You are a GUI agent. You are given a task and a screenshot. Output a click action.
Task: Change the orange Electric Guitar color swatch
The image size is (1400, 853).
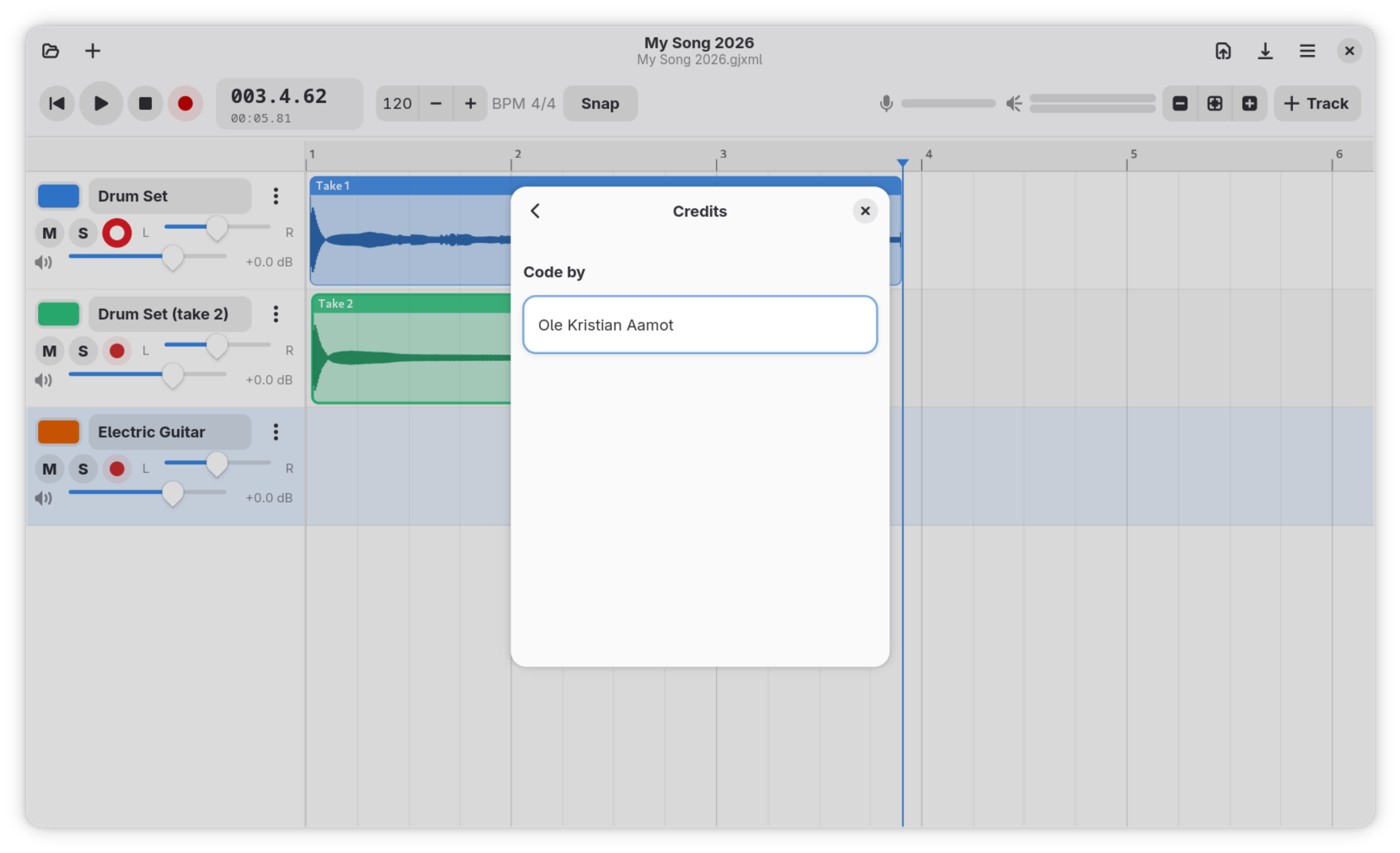pos(58,432)
